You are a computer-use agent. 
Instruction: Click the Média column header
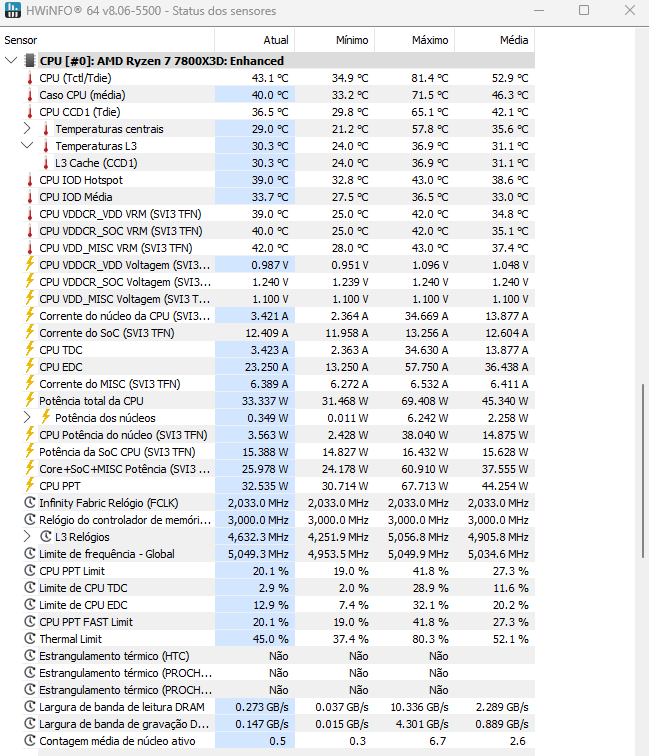click(x=495, y=40)
